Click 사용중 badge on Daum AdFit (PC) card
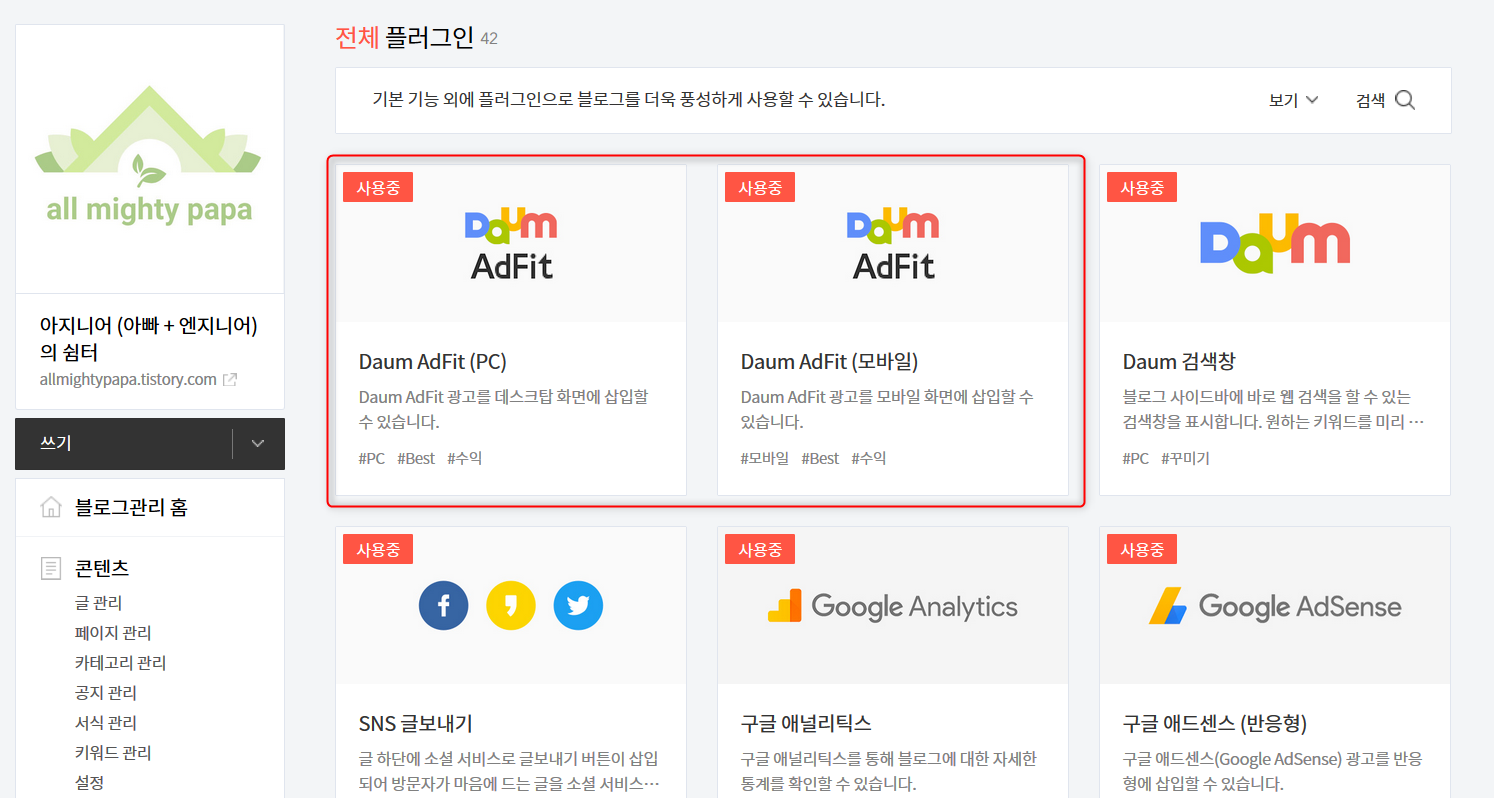1494x798 pixels. pos(378,187)
